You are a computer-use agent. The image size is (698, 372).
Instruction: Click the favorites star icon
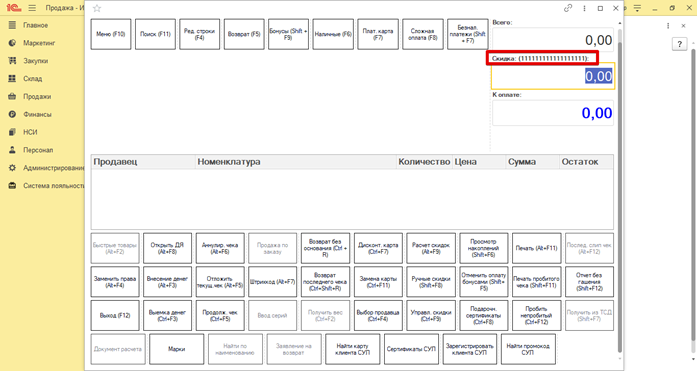97,8
